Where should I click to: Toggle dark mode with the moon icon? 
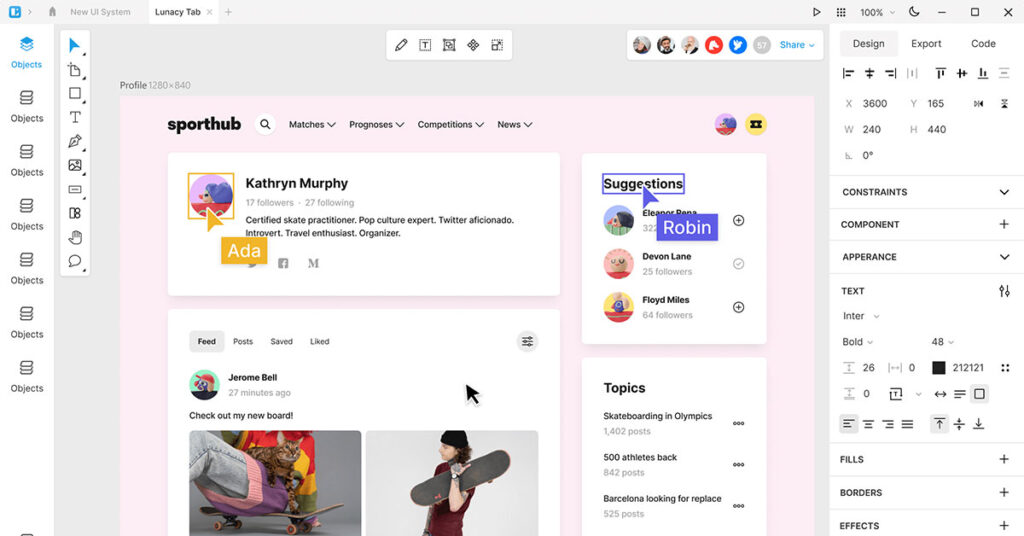[x=914, y=12]
